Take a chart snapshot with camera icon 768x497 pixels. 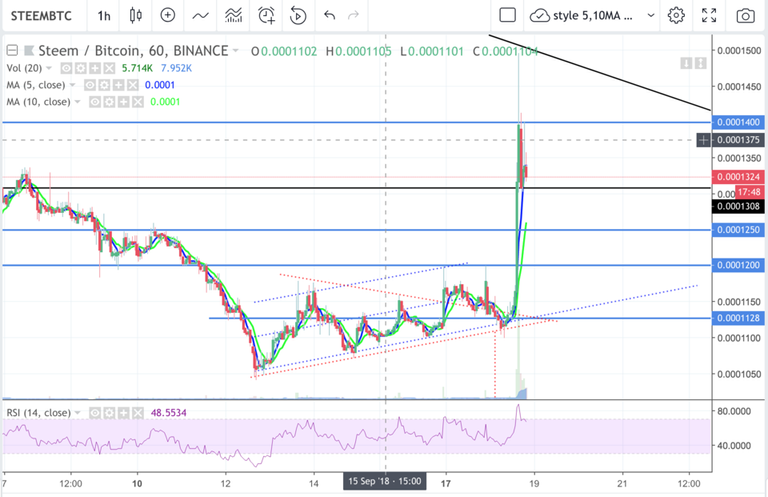click(x=745, y=16)
